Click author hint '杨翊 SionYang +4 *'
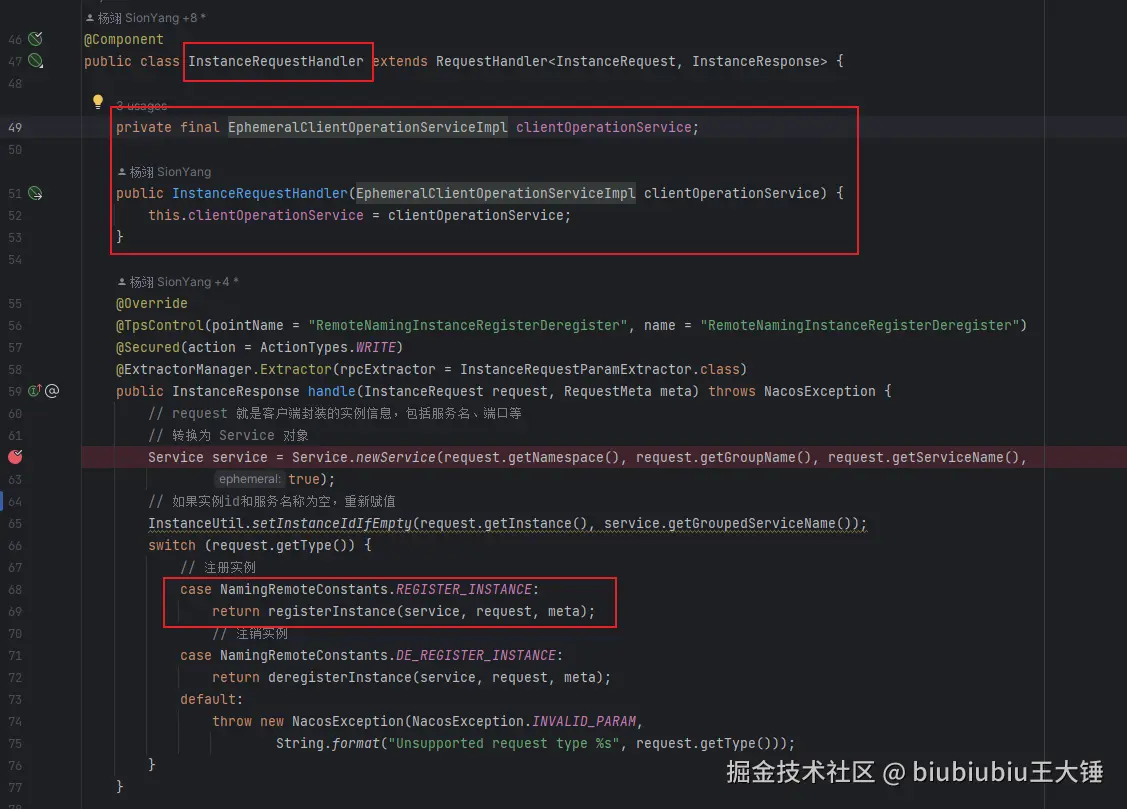The width and height of the screenshot is (1127, 809). tap(178, 282)
